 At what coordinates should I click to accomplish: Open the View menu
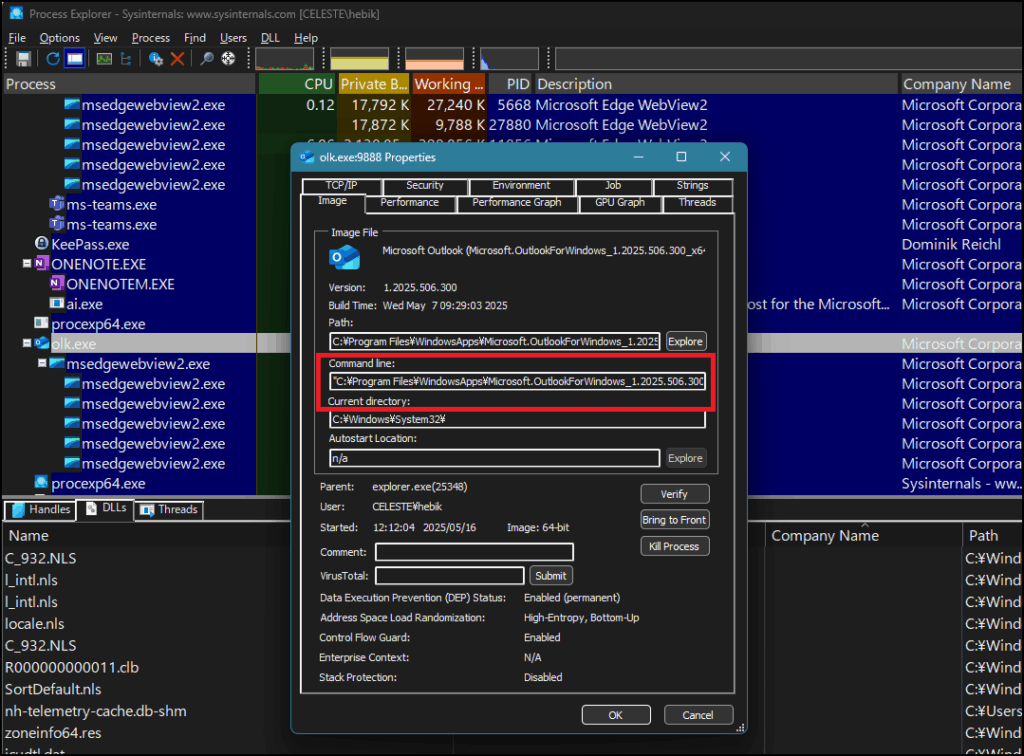pyautogui.click(x=105, y=38)
